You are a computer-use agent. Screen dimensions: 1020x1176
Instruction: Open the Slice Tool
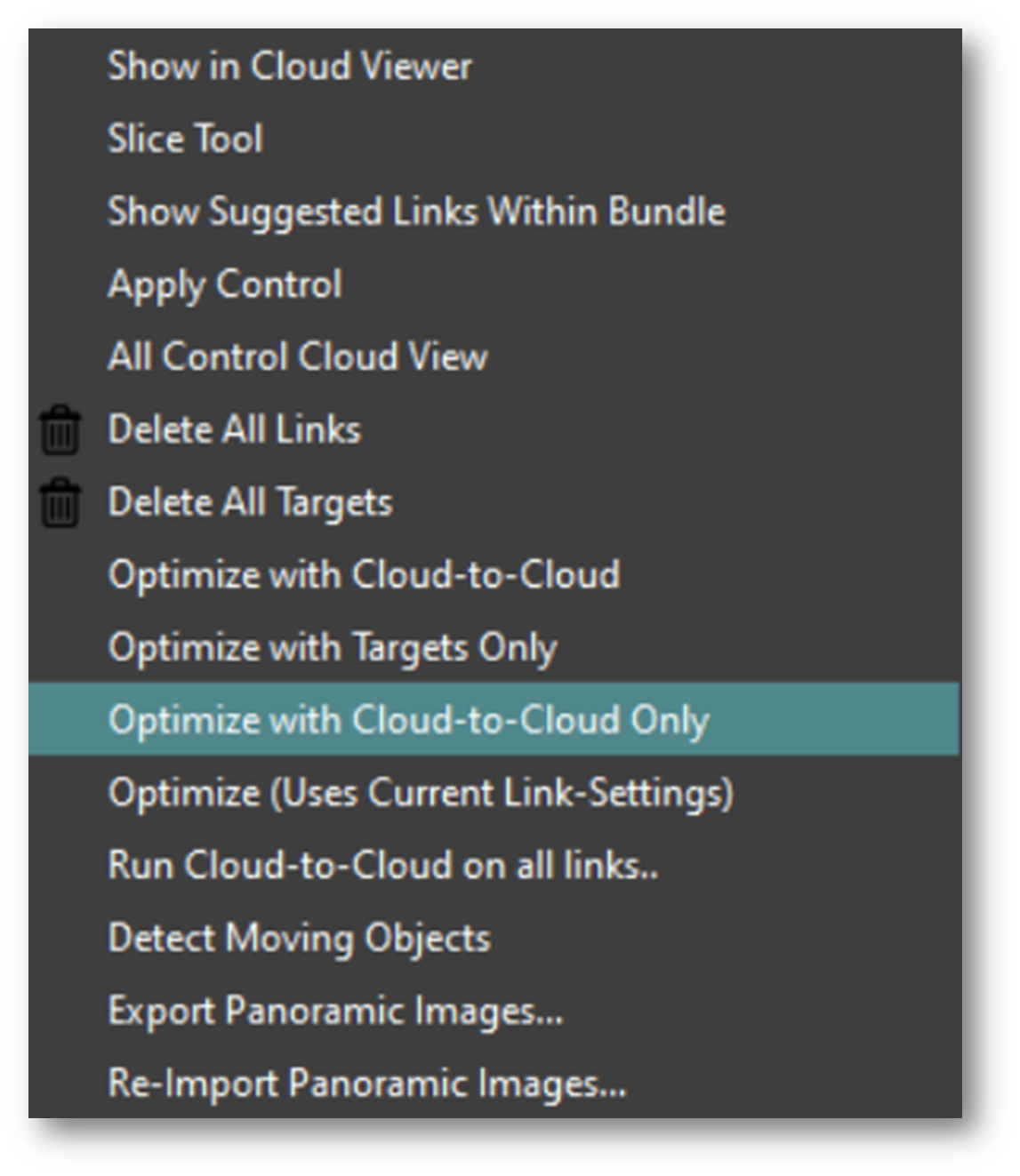click(185, 140)
